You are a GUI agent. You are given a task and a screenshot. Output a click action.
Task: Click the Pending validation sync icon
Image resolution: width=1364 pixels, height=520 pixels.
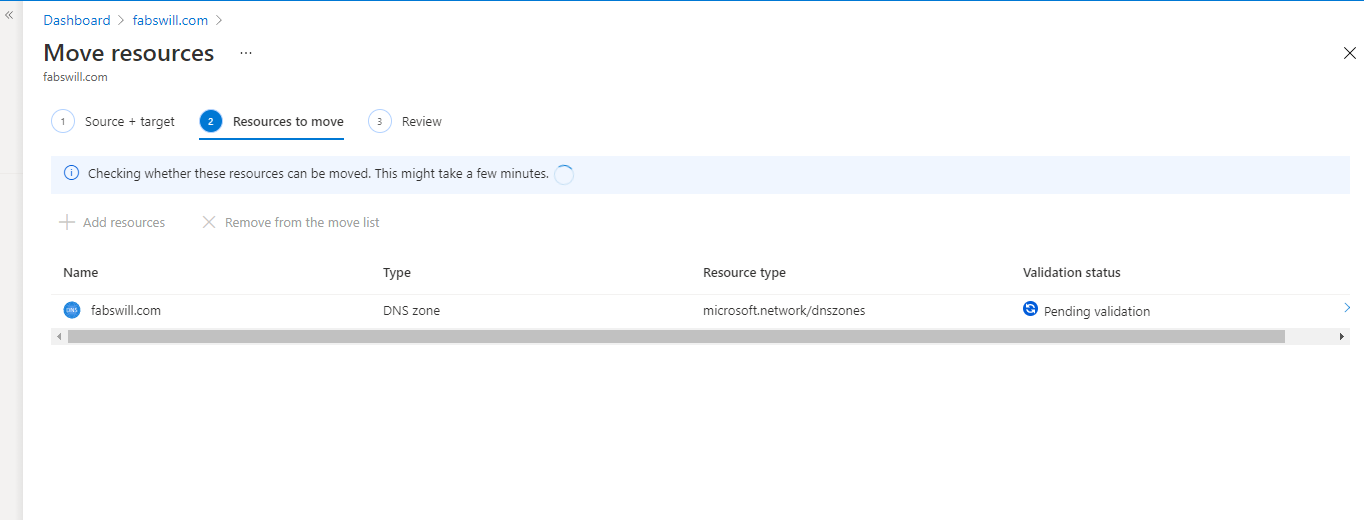coord(1030,309)
